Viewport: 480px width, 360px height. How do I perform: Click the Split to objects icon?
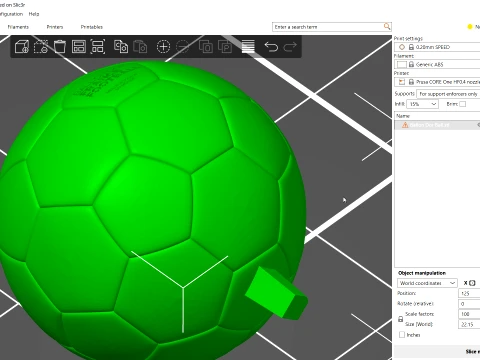(x=206, y=47)
